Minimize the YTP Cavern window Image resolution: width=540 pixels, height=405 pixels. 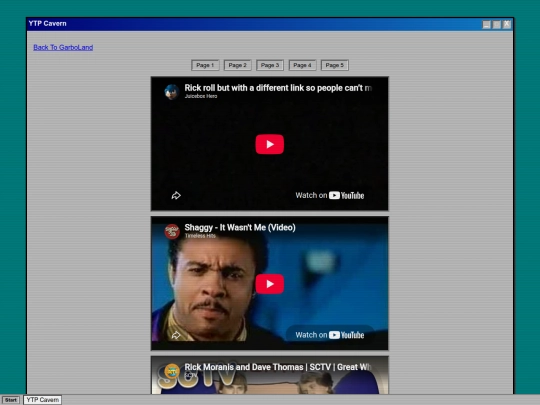click(486, 24)
